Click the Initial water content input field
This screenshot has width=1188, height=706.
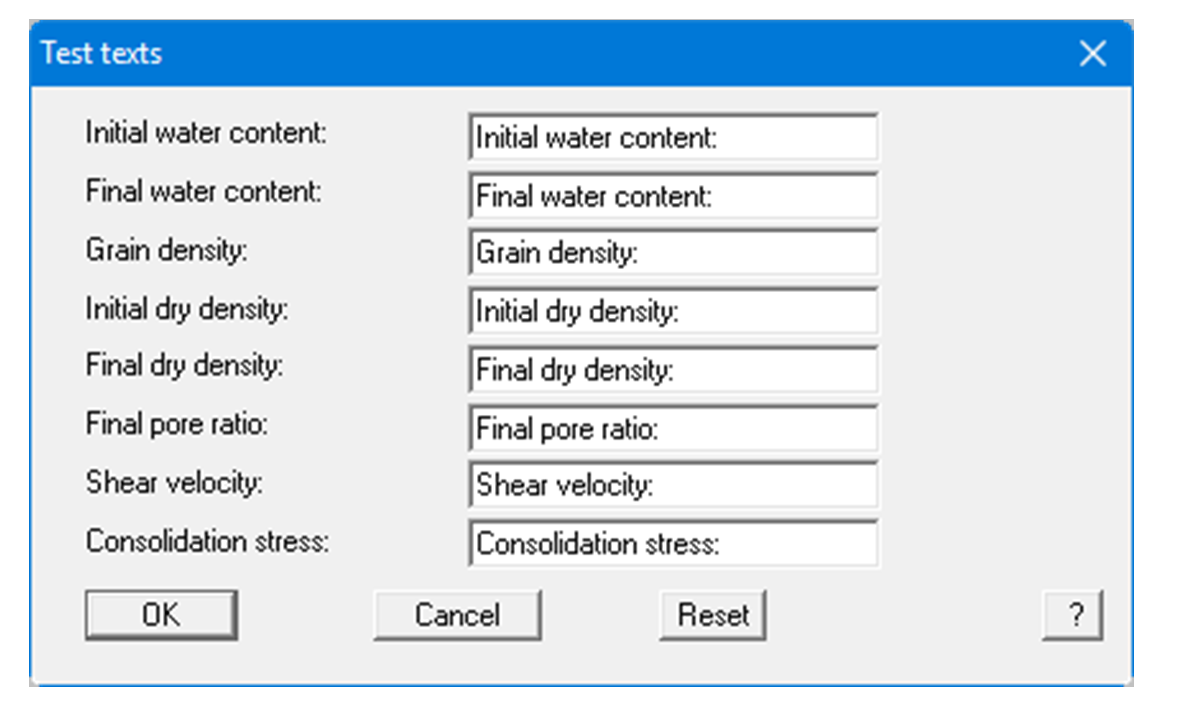pyautogui.click(x=675, y=137)
